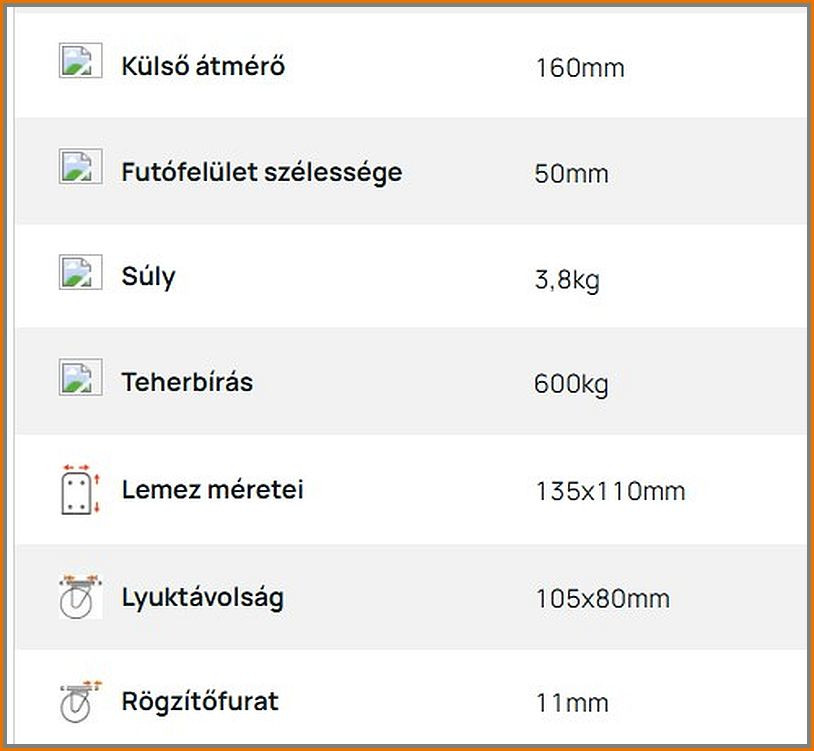Select the 3,8kg weight value
This screenshot has height=751, width=814.
tap(567, 281)
